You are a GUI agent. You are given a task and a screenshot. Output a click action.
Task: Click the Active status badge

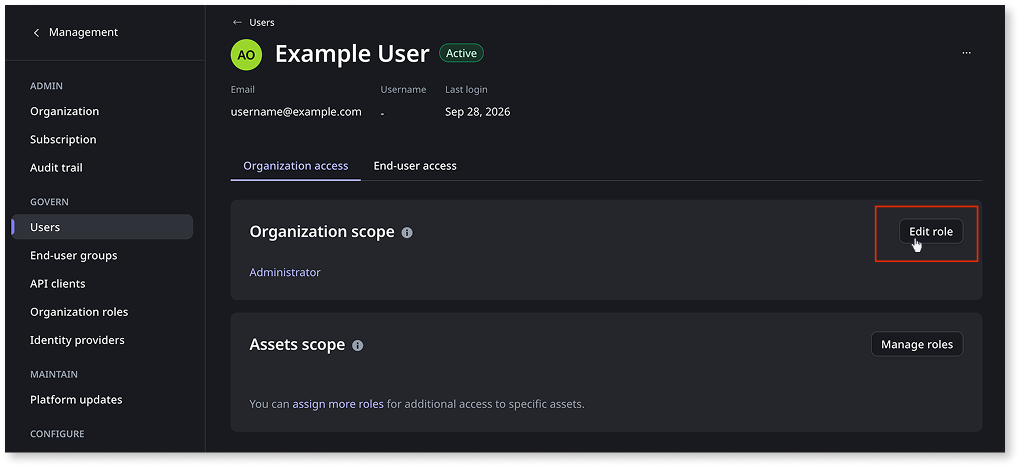[x=461, y=53]
